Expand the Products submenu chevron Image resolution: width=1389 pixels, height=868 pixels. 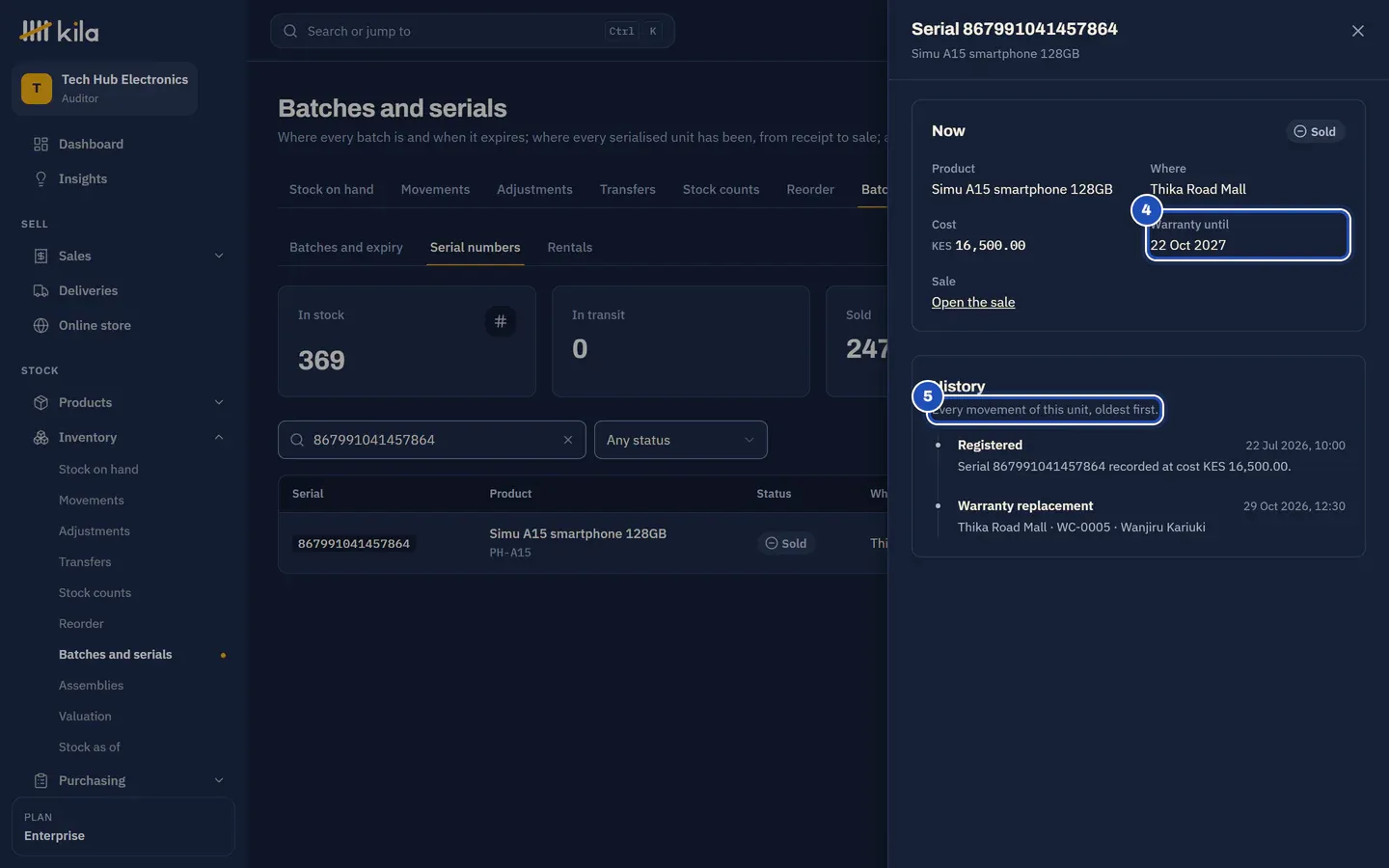tap(219, 403)
